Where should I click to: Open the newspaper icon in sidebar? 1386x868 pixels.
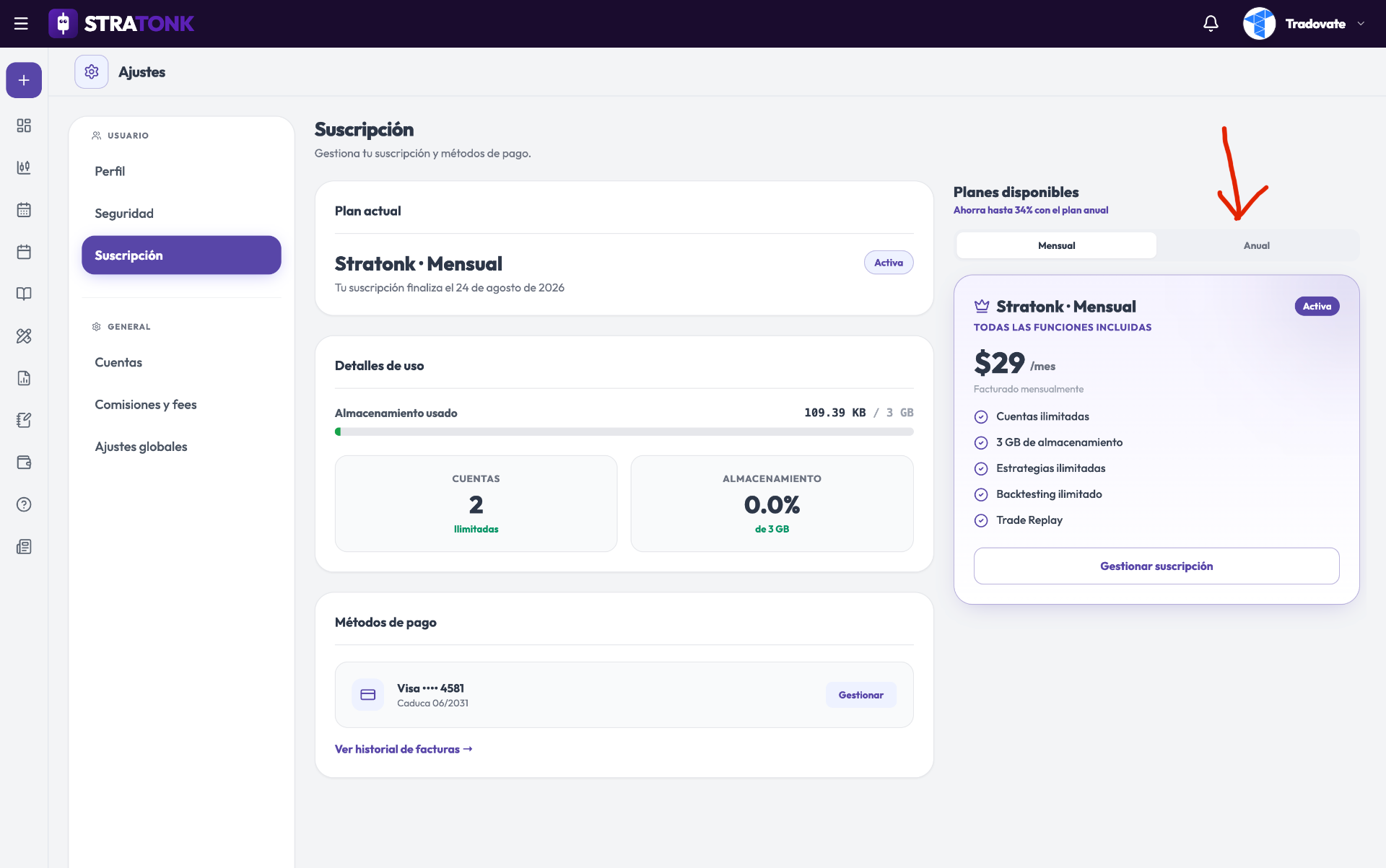pos(24,547)
